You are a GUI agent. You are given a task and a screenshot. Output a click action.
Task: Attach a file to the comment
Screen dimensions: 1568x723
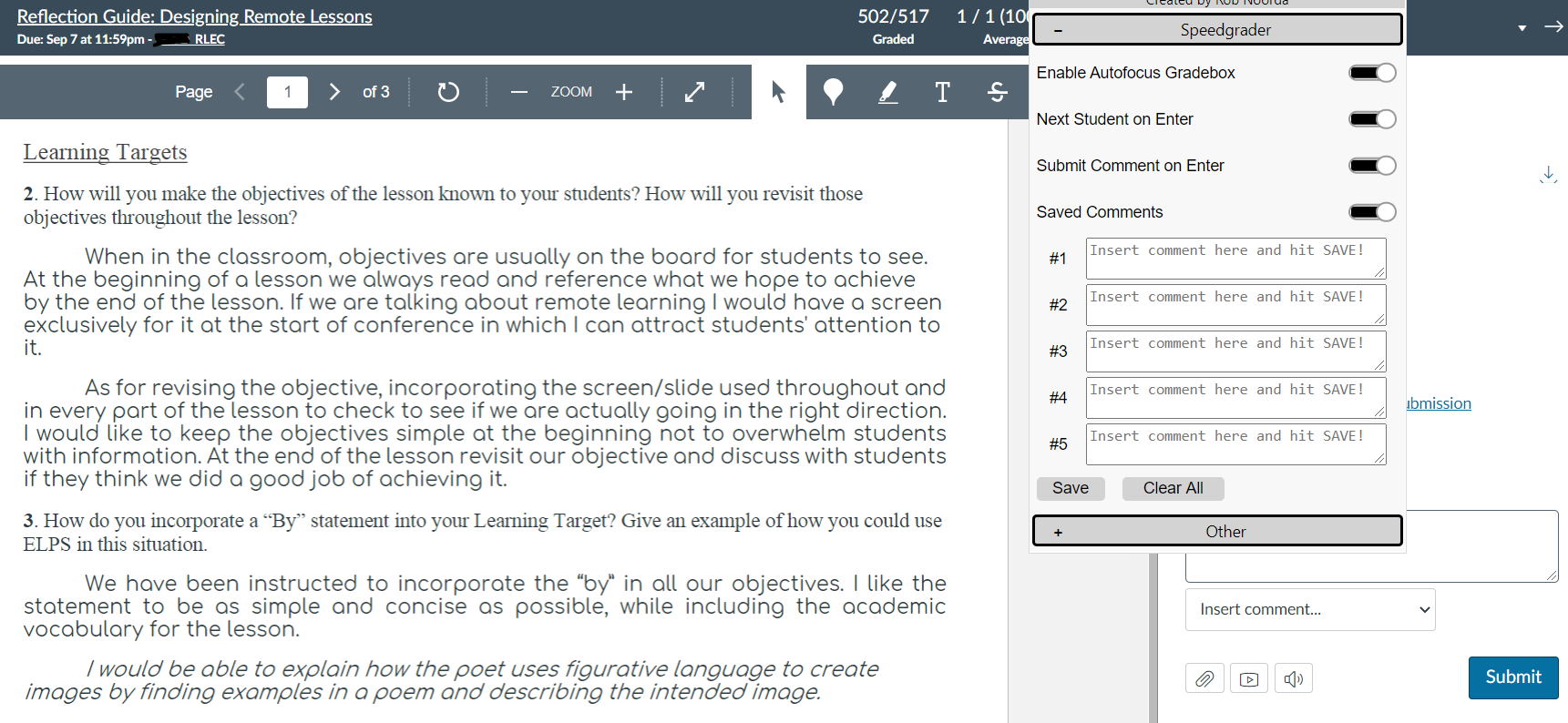[1204, 678]
